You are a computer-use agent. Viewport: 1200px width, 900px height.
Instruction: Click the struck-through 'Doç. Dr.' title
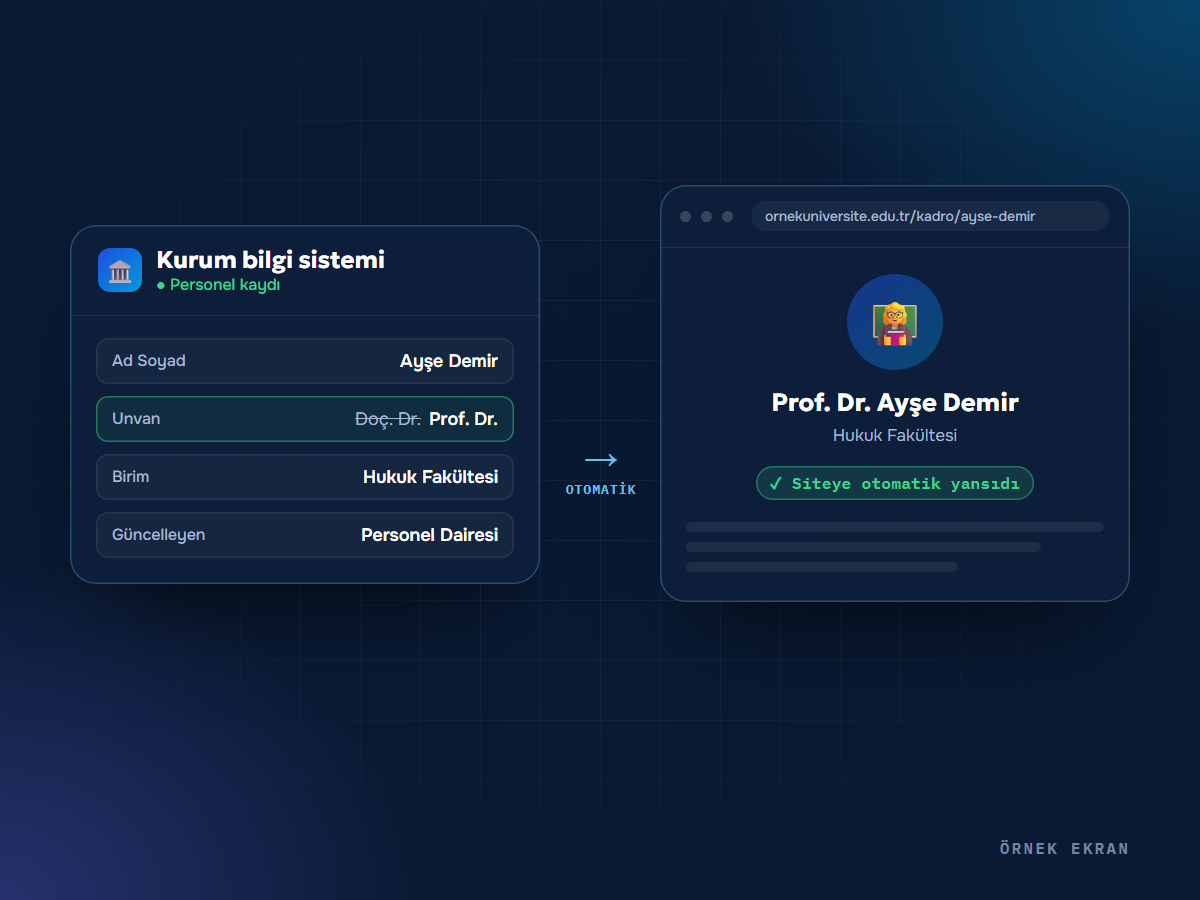[x=388, y=419]
